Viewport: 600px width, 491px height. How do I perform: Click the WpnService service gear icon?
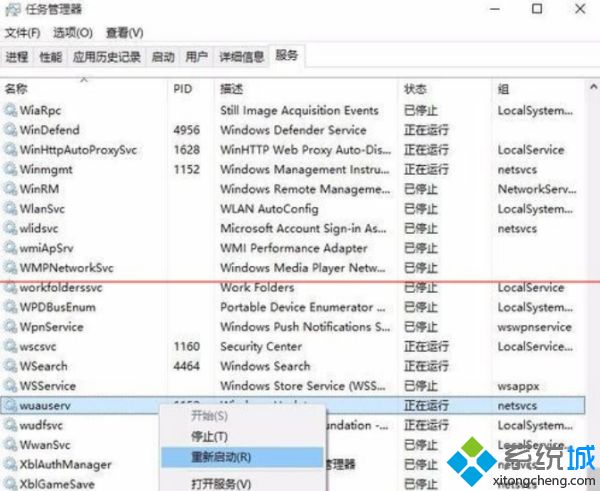10,327
